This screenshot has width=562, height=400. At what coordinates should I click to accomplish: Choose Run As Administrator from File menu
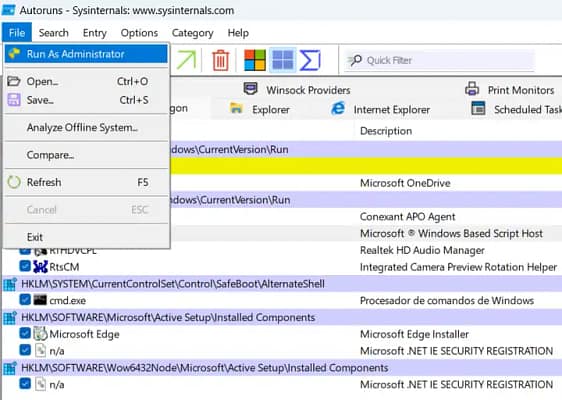(x=86, y=54)
